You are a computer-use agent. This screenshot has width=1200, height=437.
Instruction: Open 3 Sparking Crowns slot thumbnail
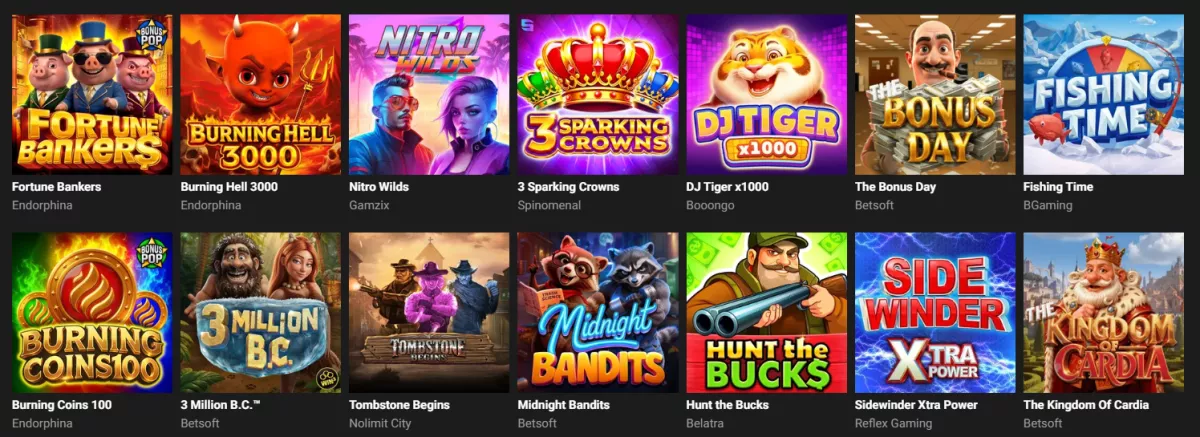point(598,95)
